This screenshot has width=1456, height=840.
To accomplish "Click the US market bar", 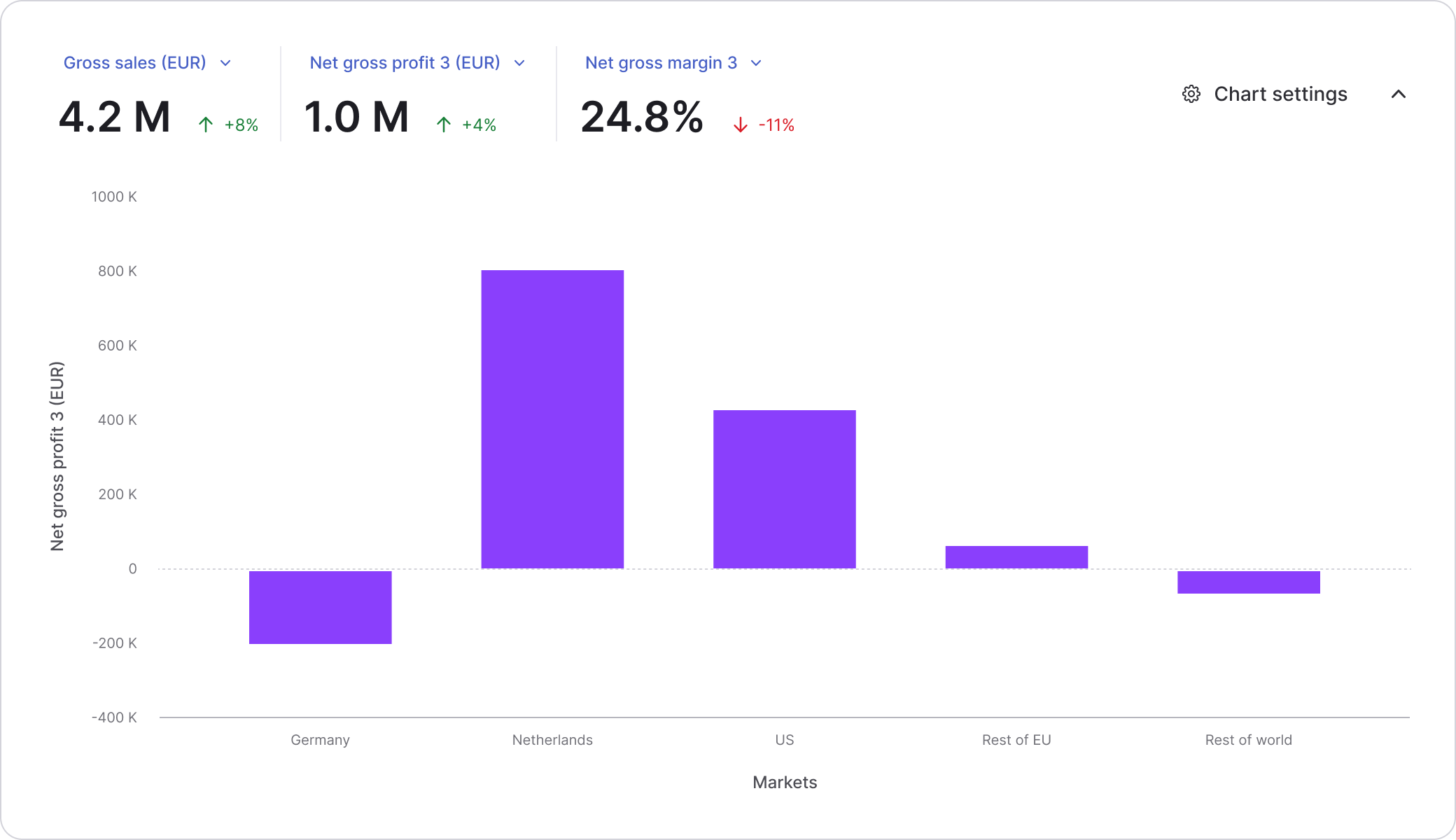I will click(784, 489).
